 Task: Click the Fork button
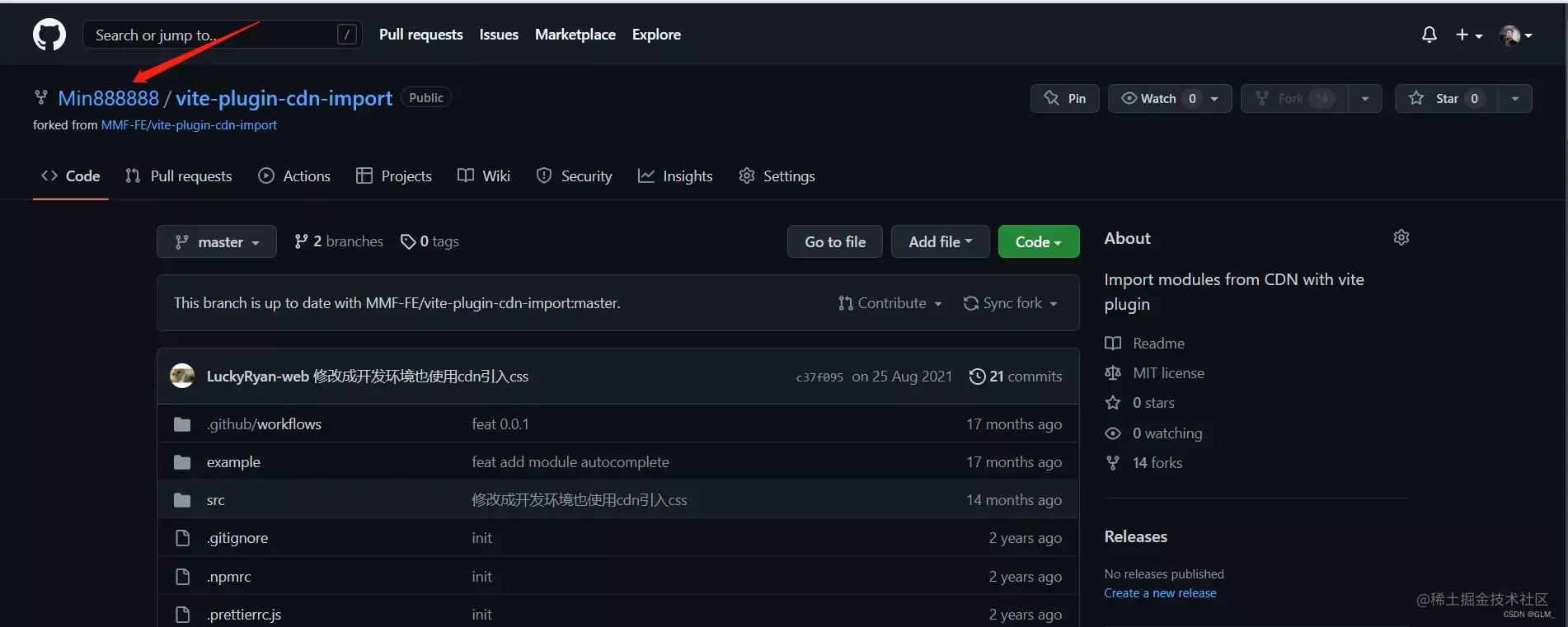pos(1294,98)
